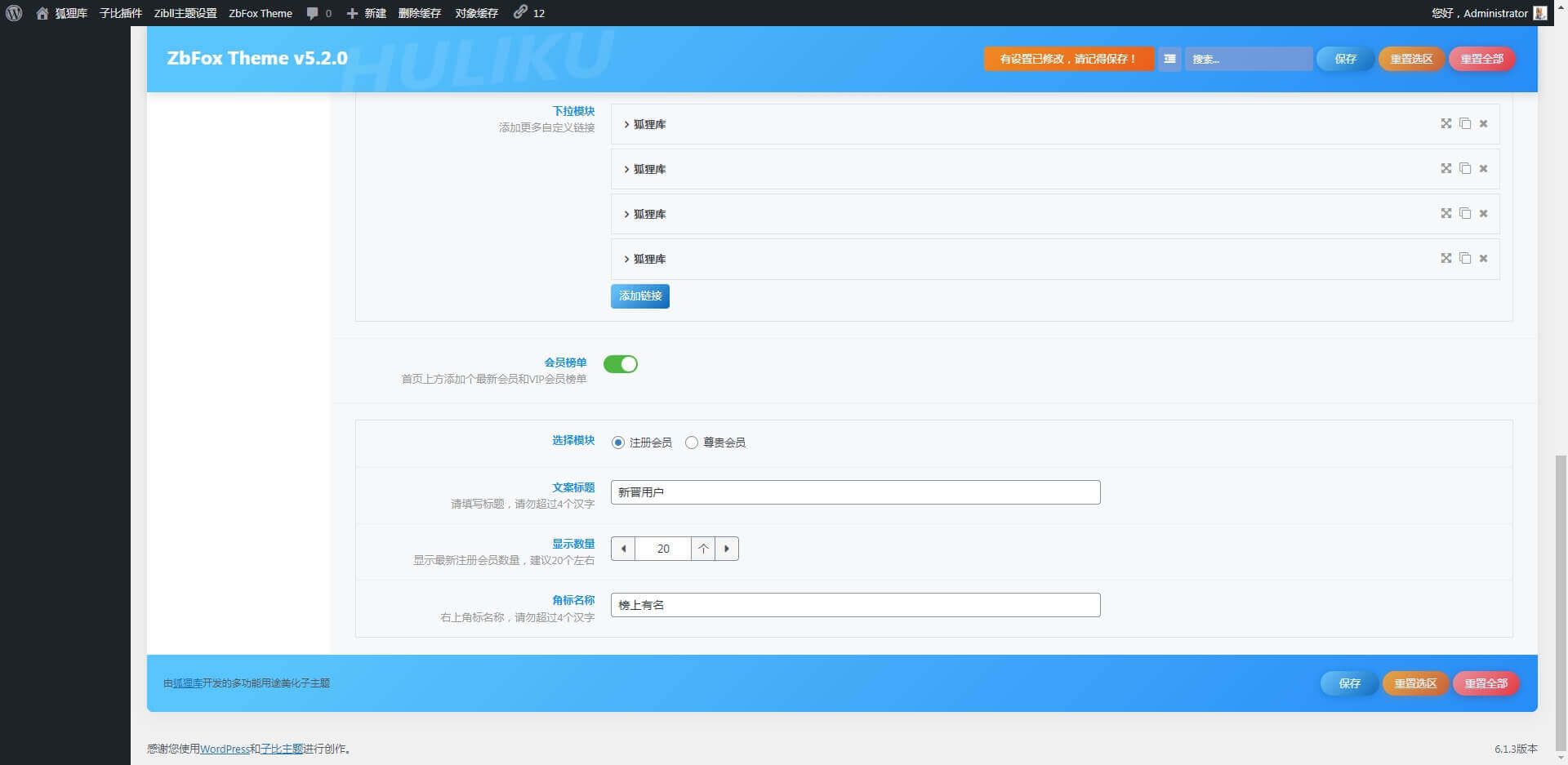Open 子比插件 menu in admin bar
This screenshot has width=1568, height=765.
click(x=120, y=13)
